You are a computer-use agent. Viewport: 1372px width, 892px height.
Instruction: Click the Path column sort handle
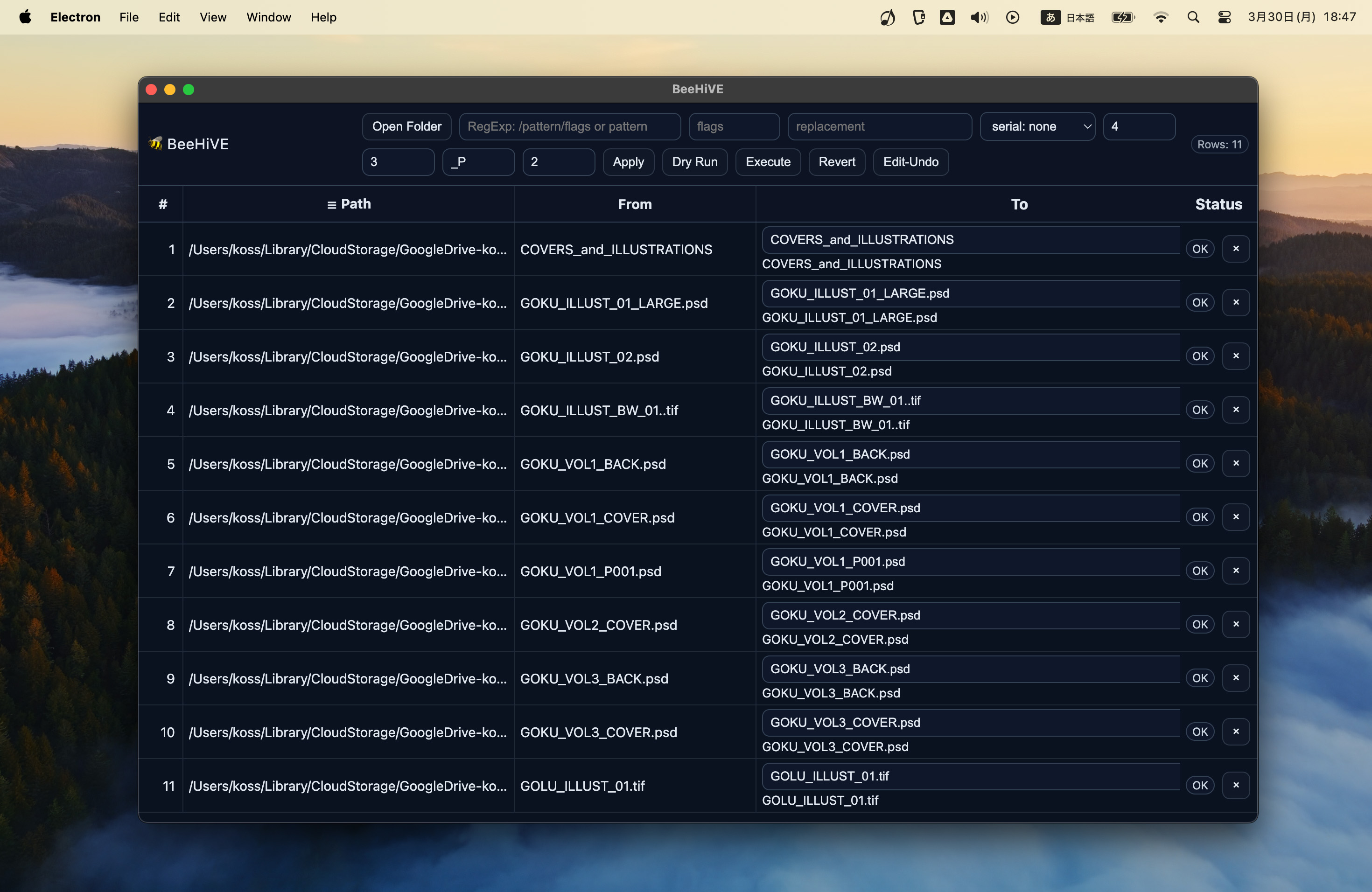331,204
